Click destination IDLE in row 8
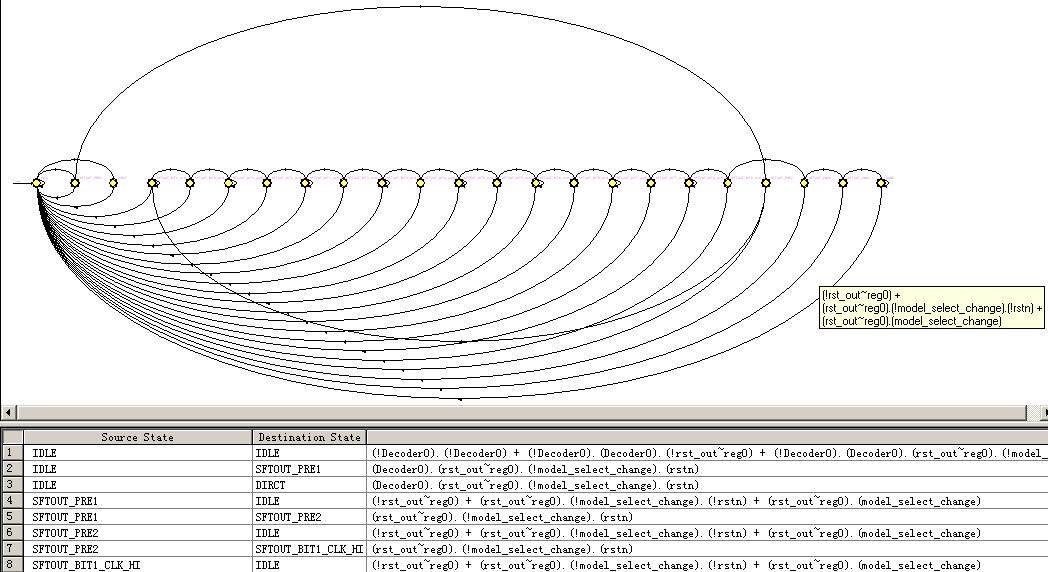This screenshot has width=1048, height=572. 309,565
